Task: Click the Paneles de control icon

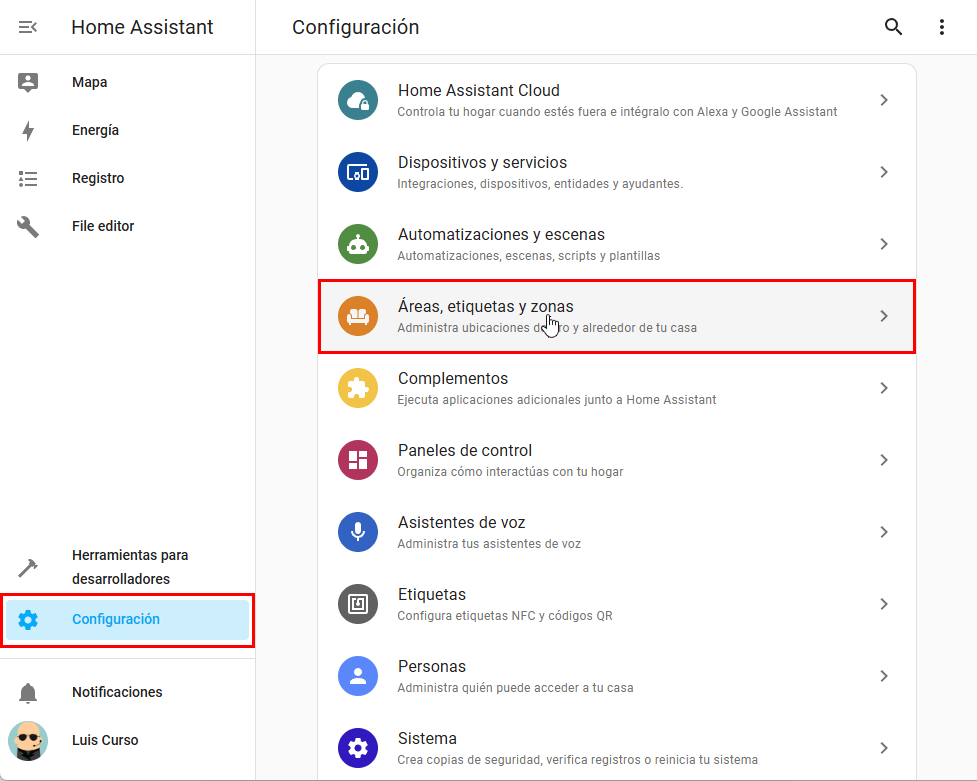Action: click(x=357, y=460)
